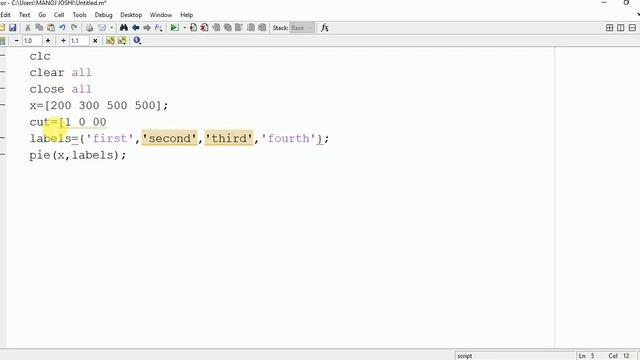Tile editor windows in a grid layout
This screenshot has height=360, width=640.
(609, 28)
